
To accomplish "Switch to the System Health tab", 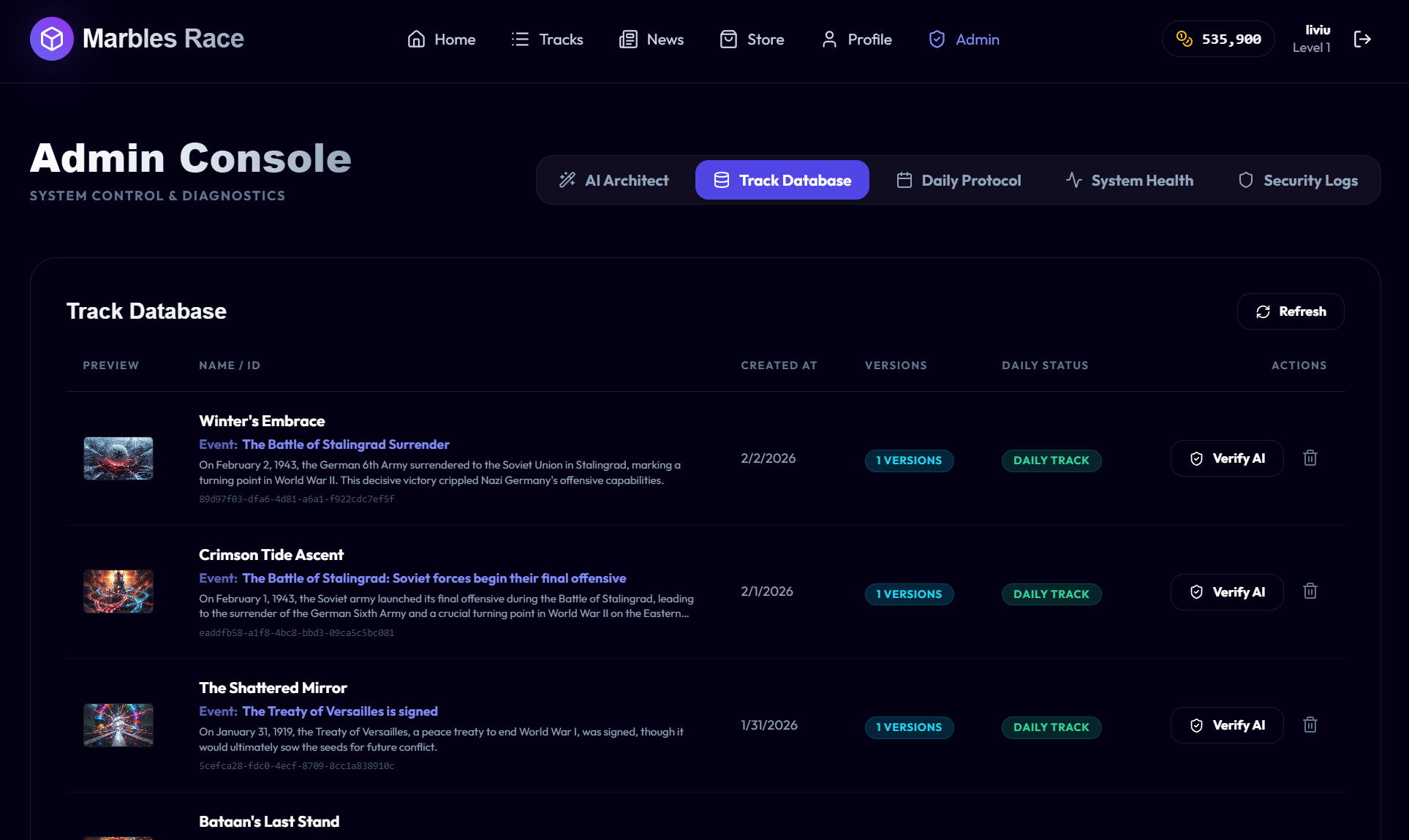I will [x=1130, y=181].
